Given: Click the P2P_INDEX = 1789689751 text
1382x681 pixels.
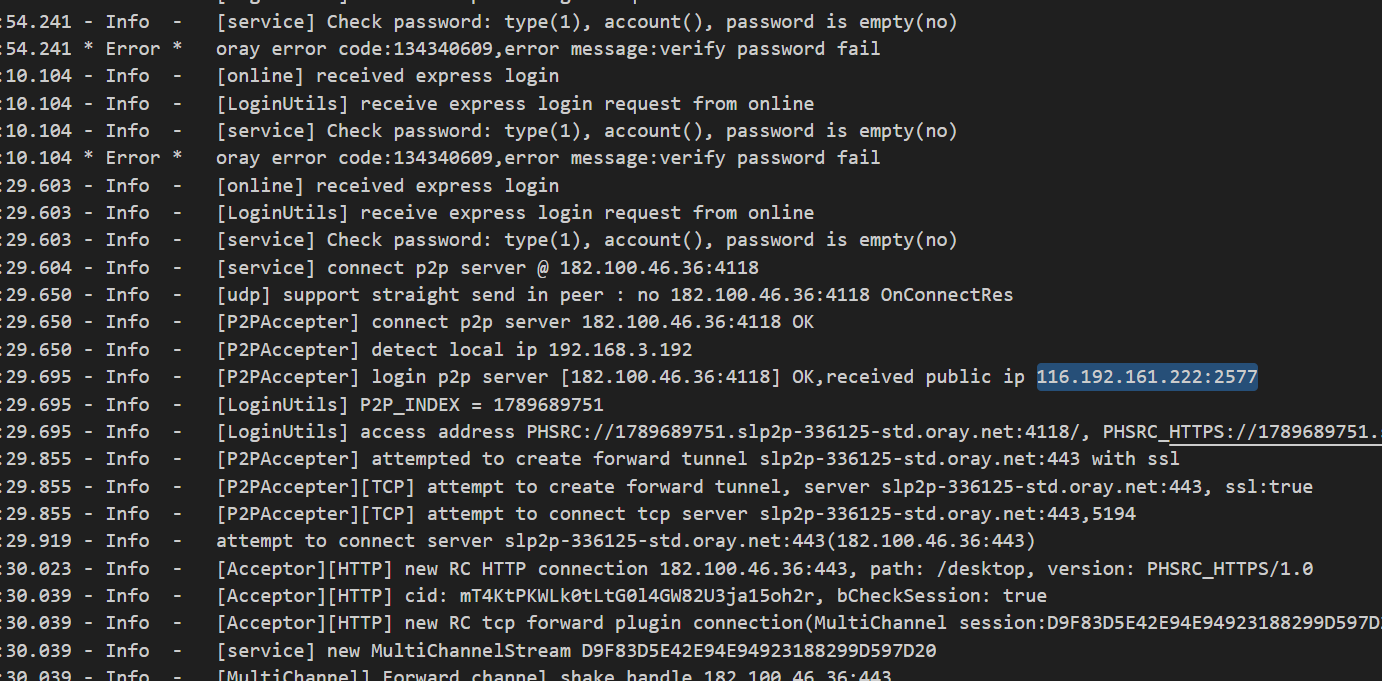Looking at the screenshot, I should click(481, 404).
